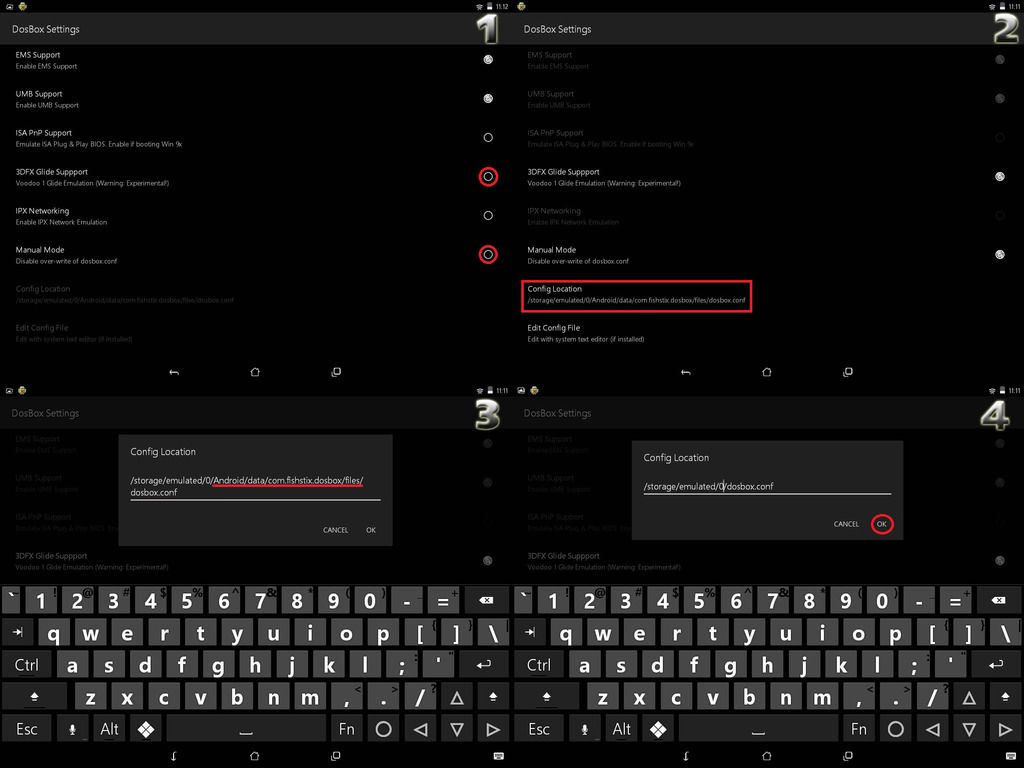Image resolution: width=1024 pixels, height=768 pixels.
Task: Turn off 3DFX Glide Support on top-right screen
Action: click(x=1000, y=176)
